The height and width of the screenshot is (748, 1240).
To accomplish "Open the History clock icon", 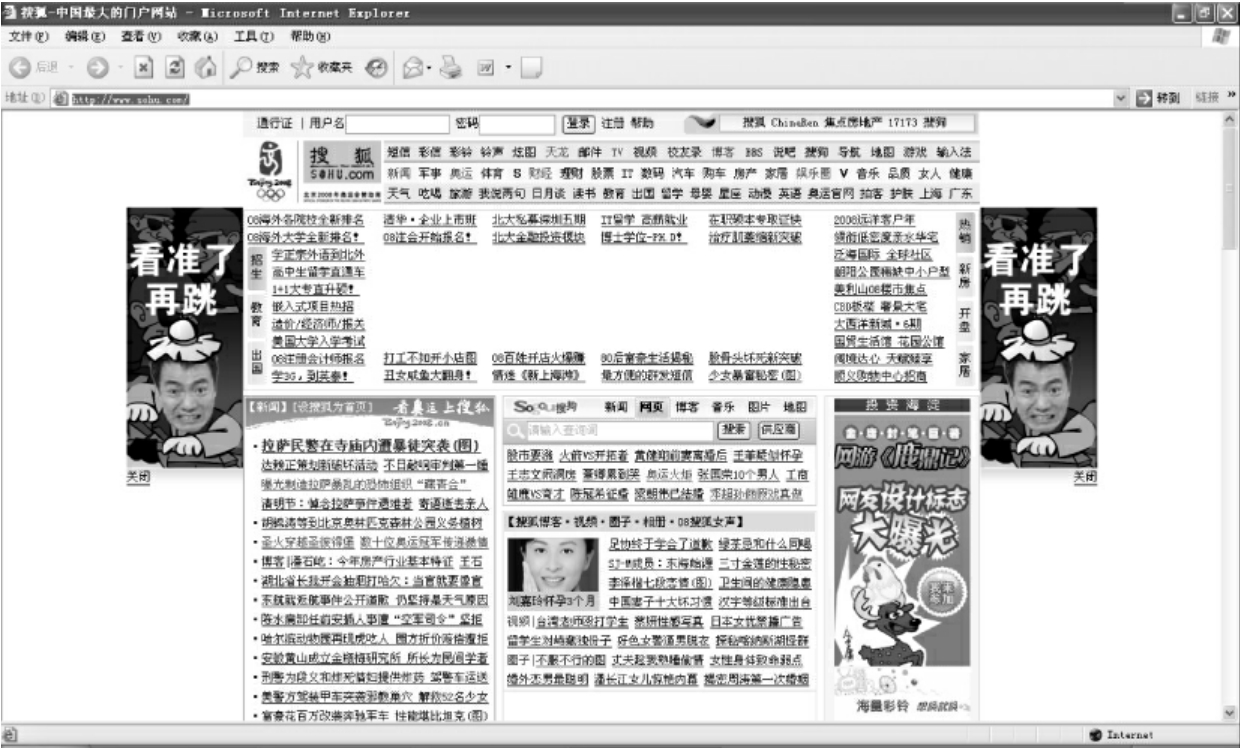I will click(377, 67).
